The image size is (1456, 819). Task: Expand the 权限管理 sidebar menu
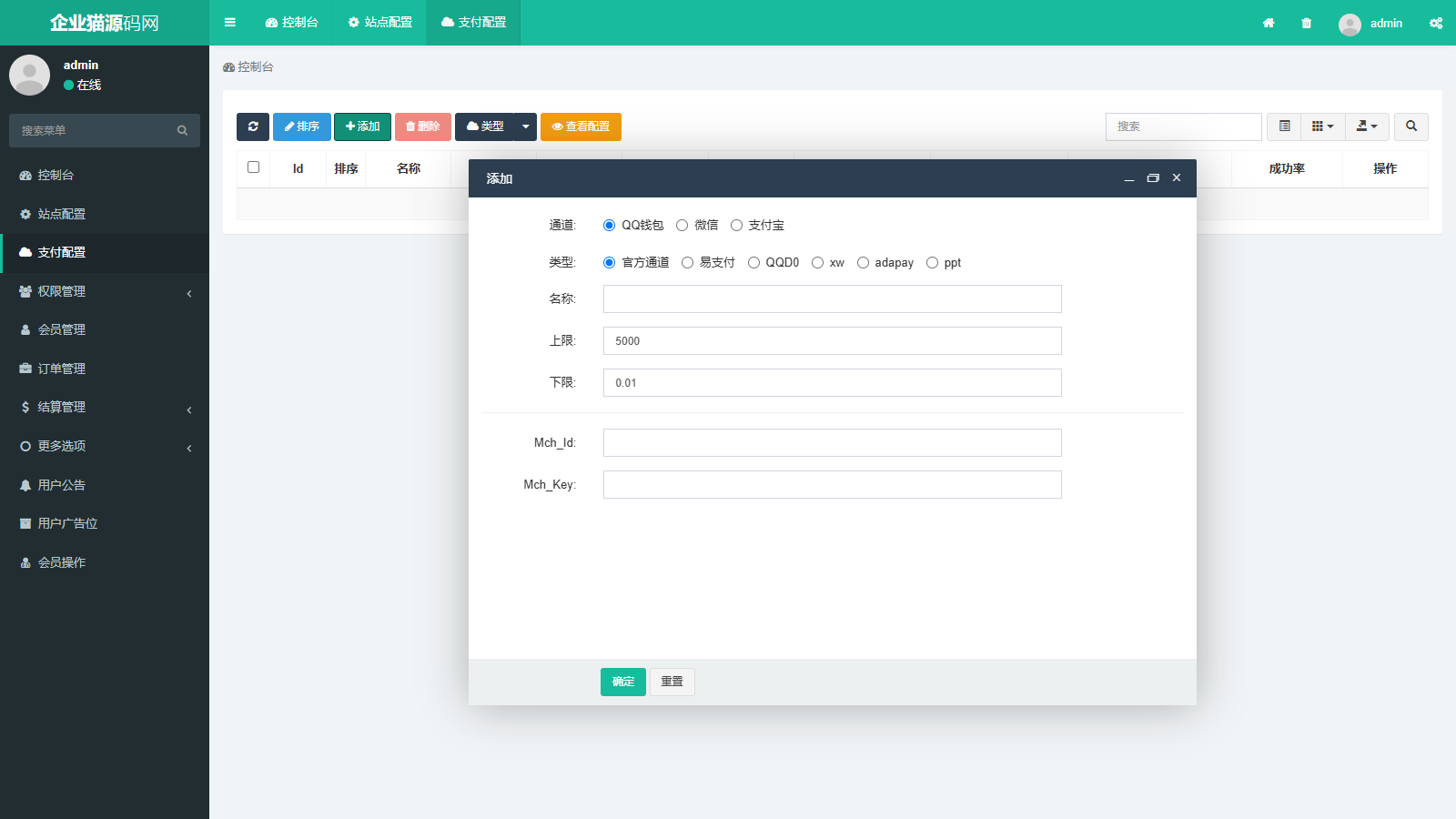point(105,291)
